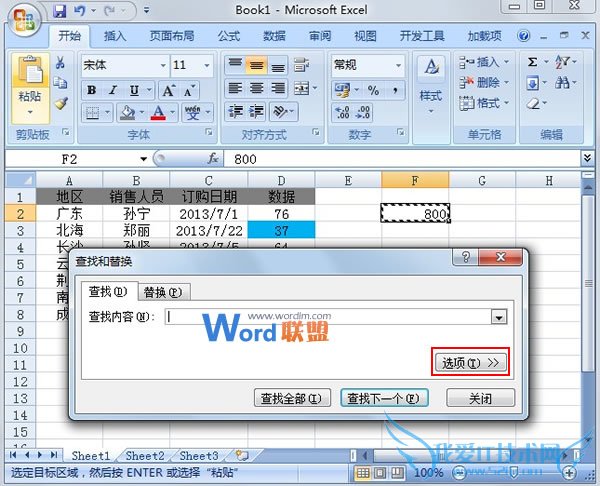The image size is (600, 486).
Task: Save the workbook with the floppy icon
Action: point(59,10)
